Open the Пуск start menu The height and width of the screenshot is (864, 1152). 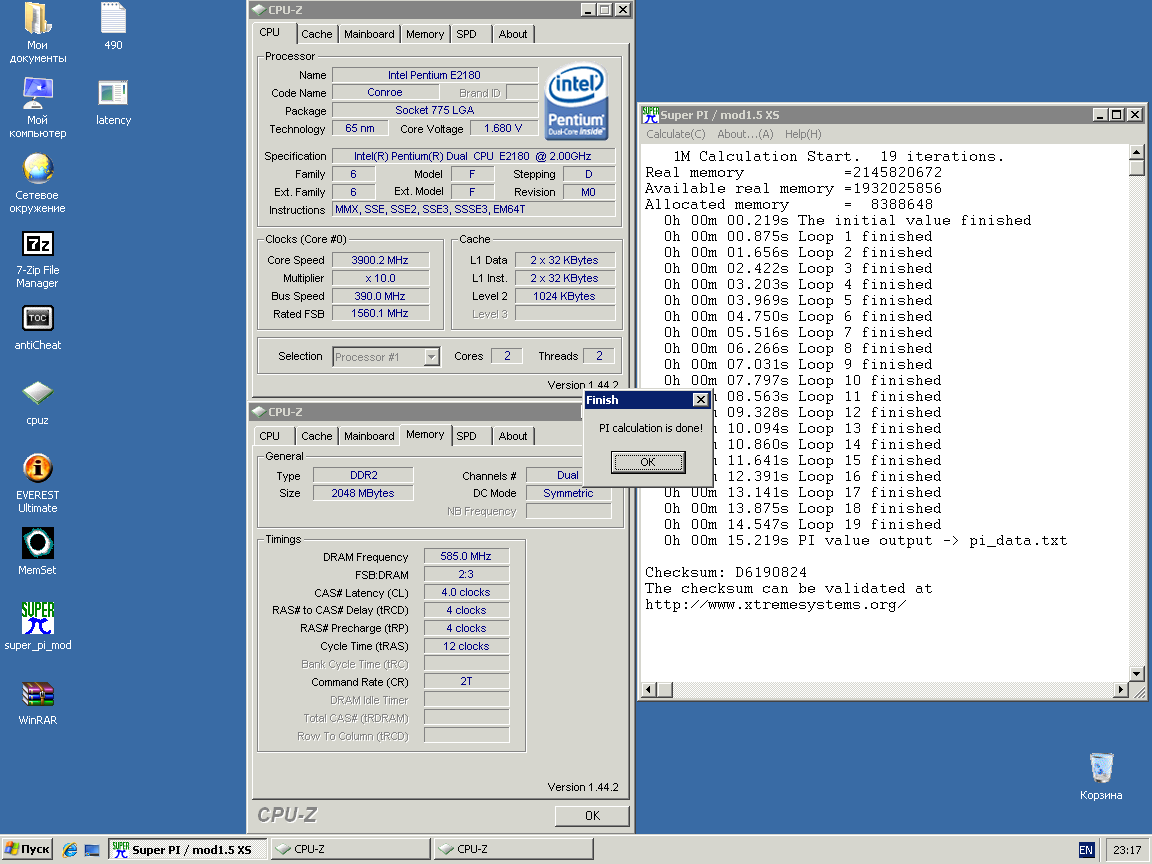click(27, 849)
